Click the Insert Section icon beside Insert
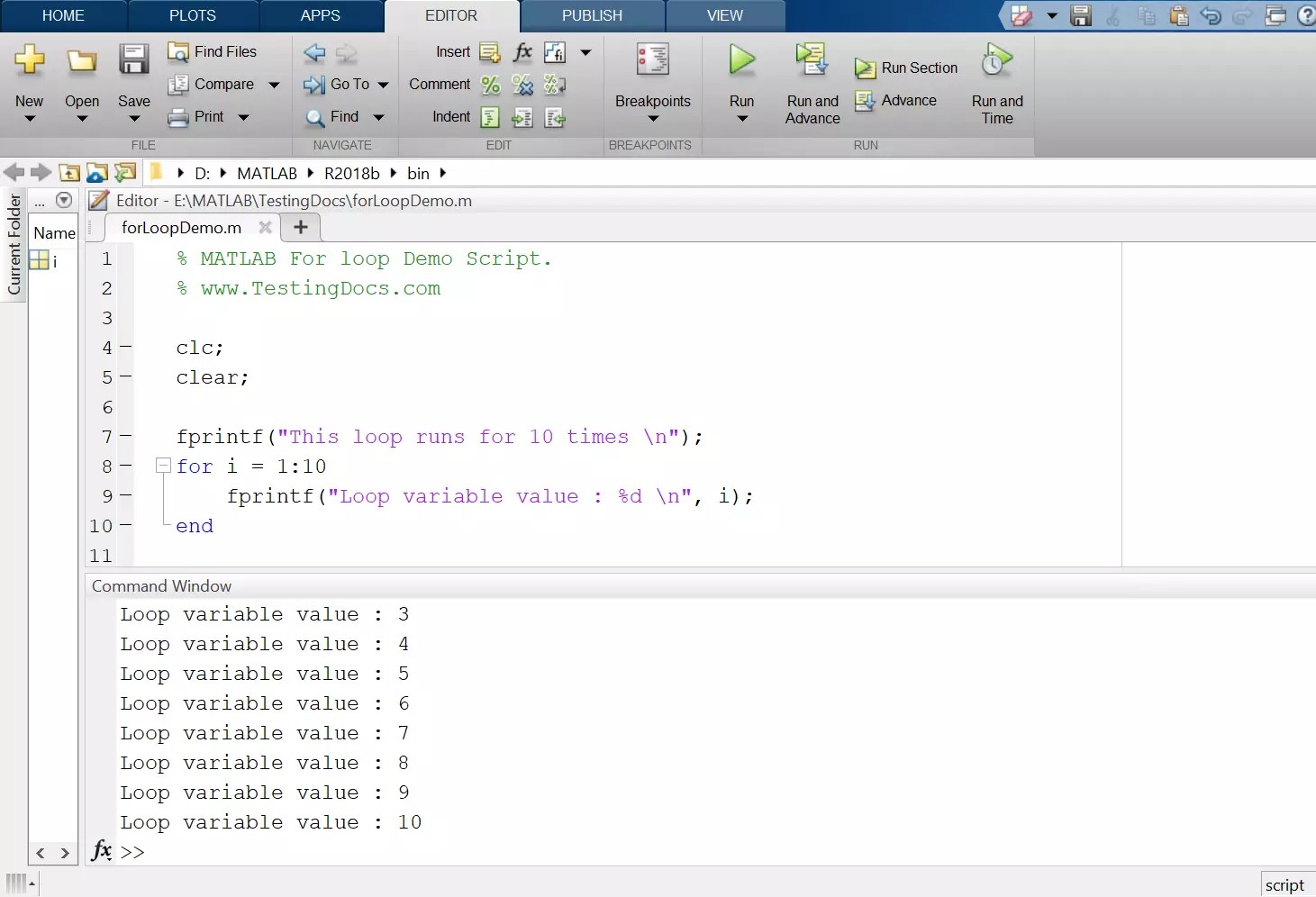 click(490, 52)
